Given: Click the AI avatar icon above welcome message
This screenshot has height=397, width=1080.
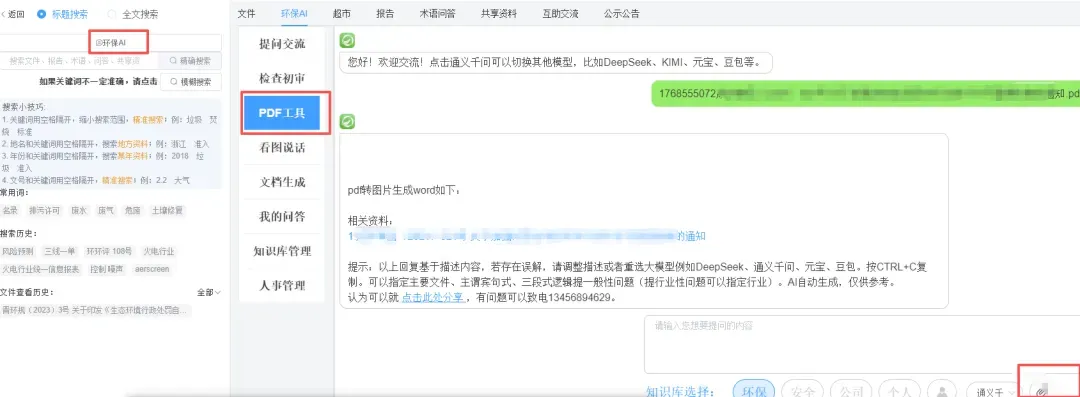Looking at the screenshot, I should (348, 41).
